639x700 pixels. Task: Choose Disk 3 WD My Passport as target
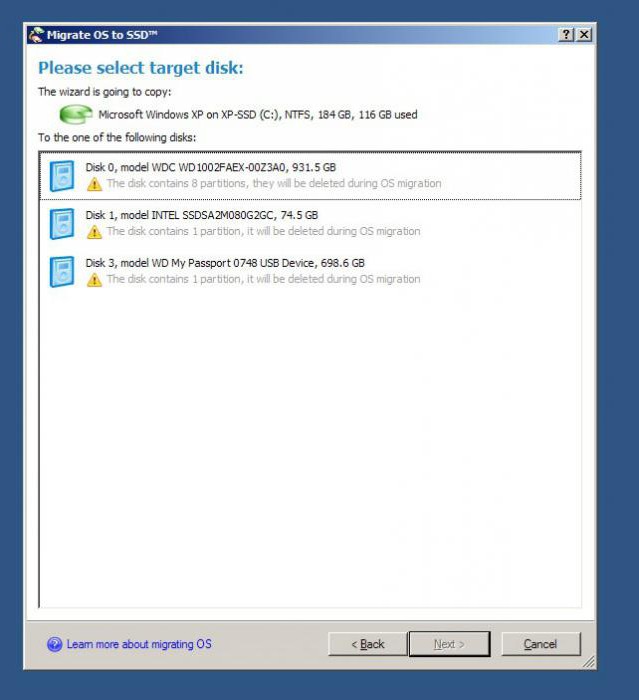pyautogui.click(x=310, y=271)
